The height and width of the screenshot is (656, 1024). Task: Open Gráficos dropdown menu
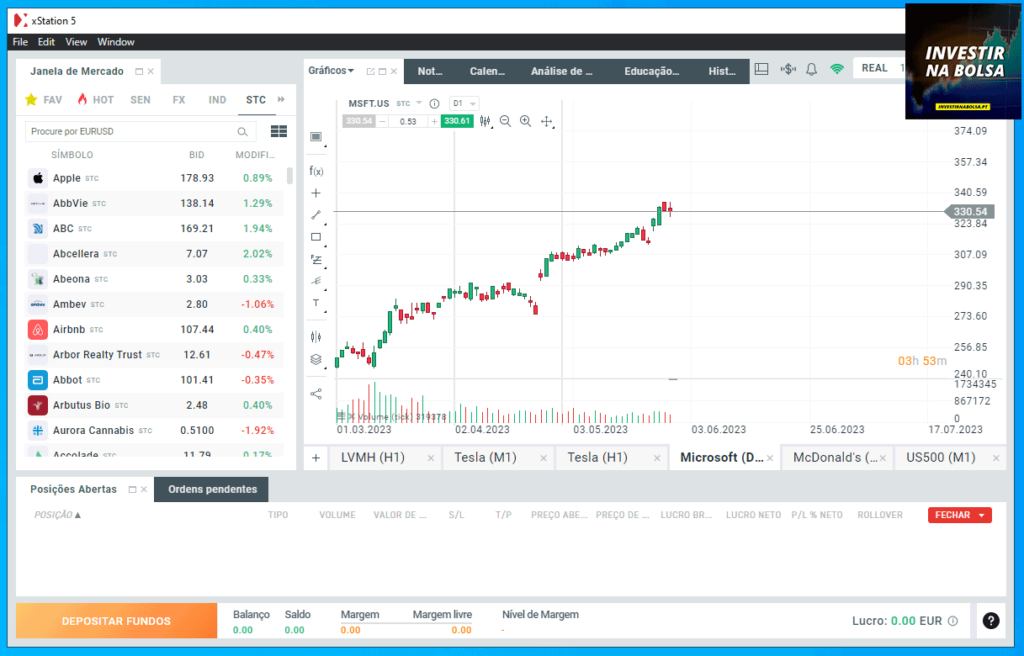(x=331, y=71)
